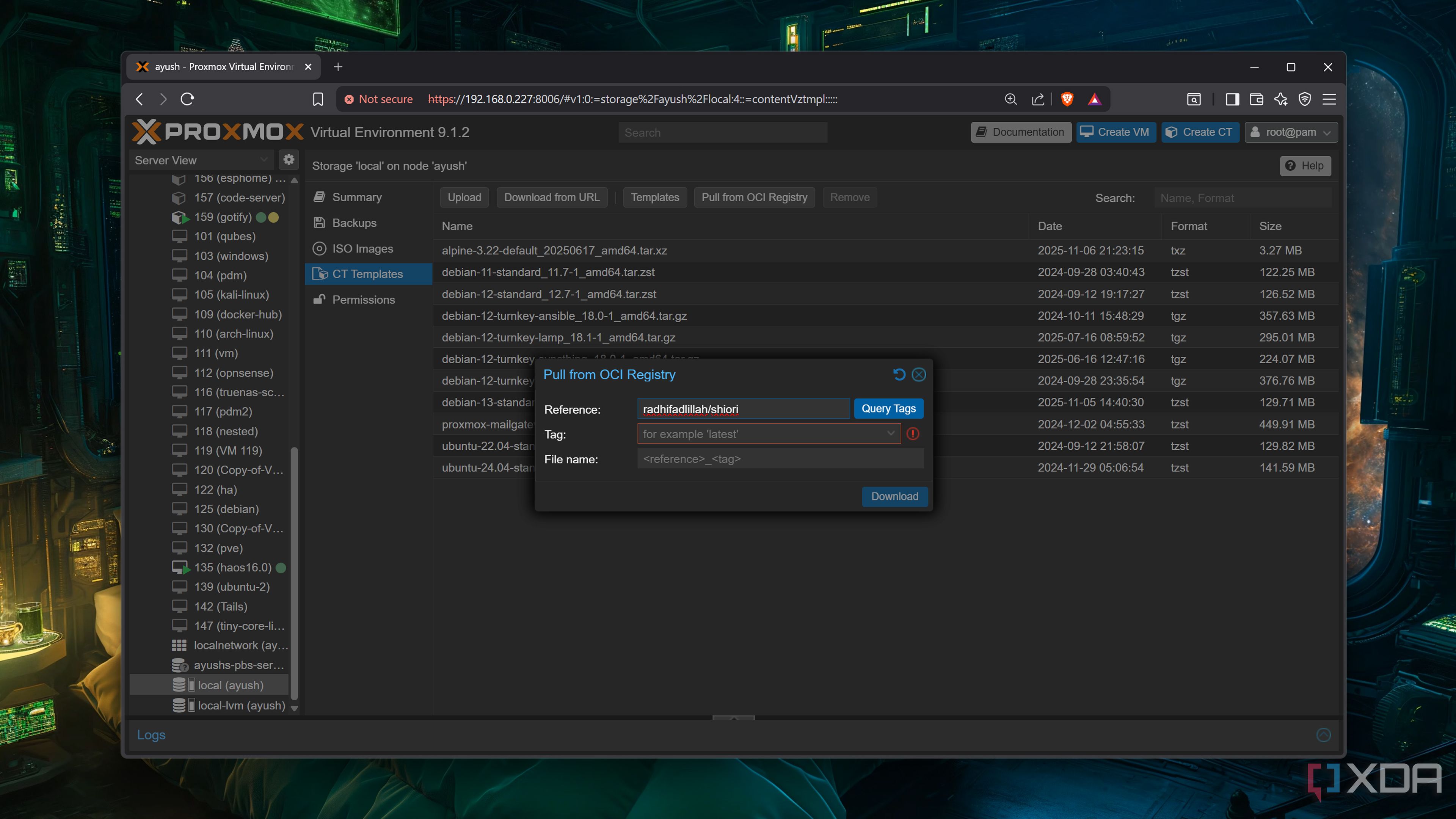
Task: Open the Backups tab
Action: (369, 223)
